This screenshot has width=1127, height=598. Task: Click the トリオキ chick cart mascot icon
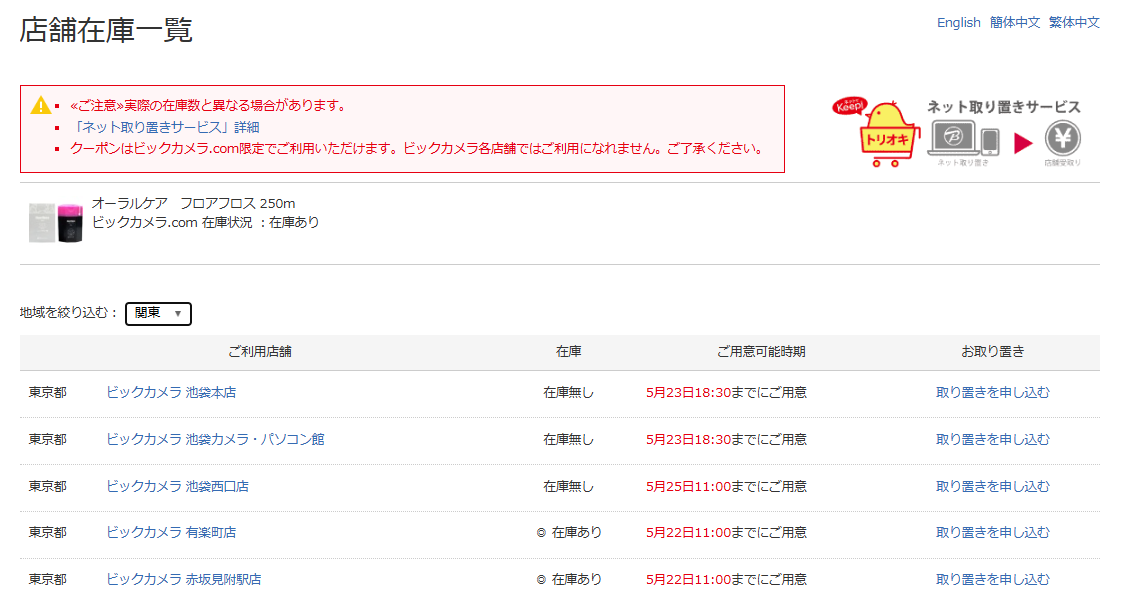[x=889, y=134]
